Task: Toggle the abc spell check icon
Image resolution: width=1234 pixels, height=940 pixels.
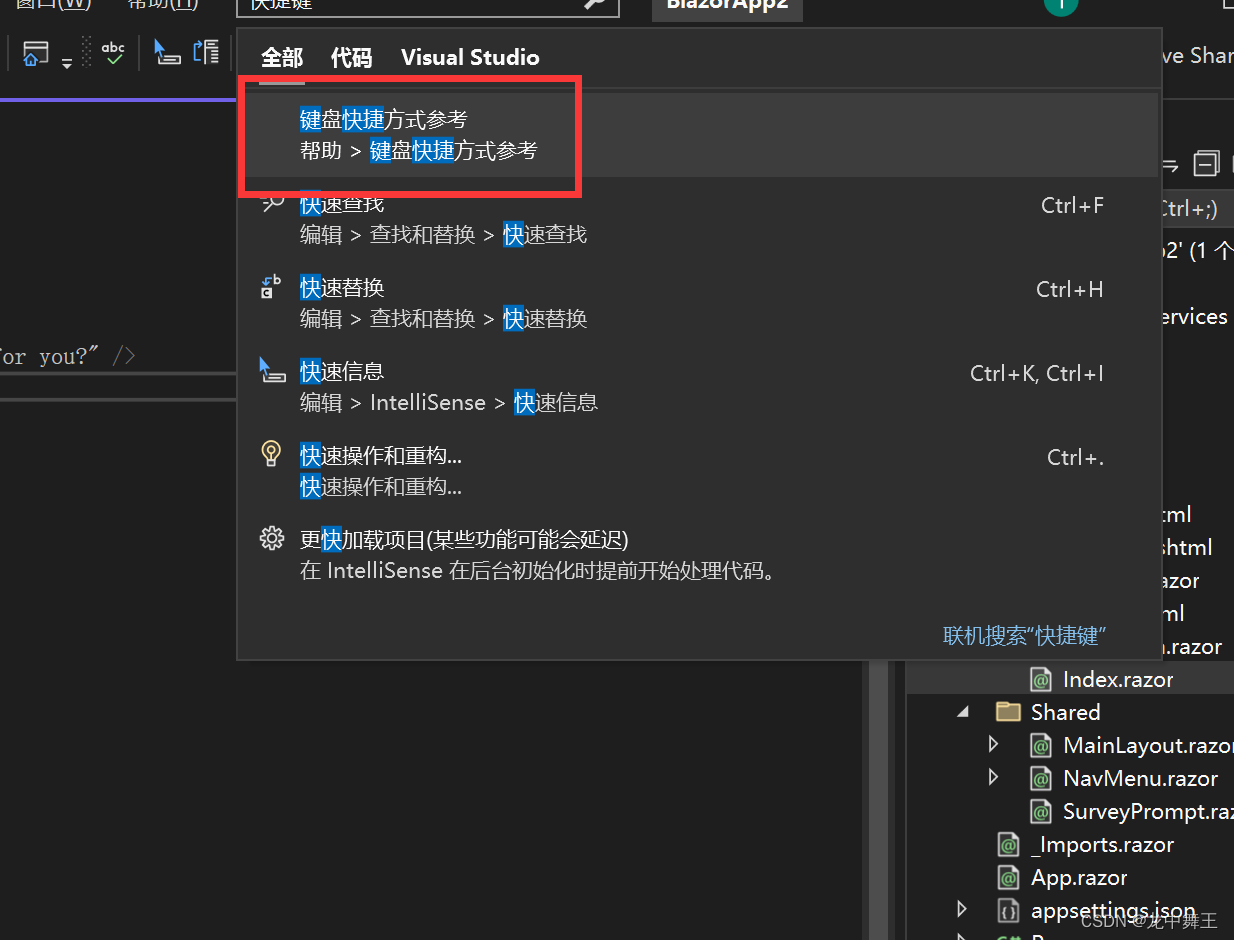Action: [114, 53]
